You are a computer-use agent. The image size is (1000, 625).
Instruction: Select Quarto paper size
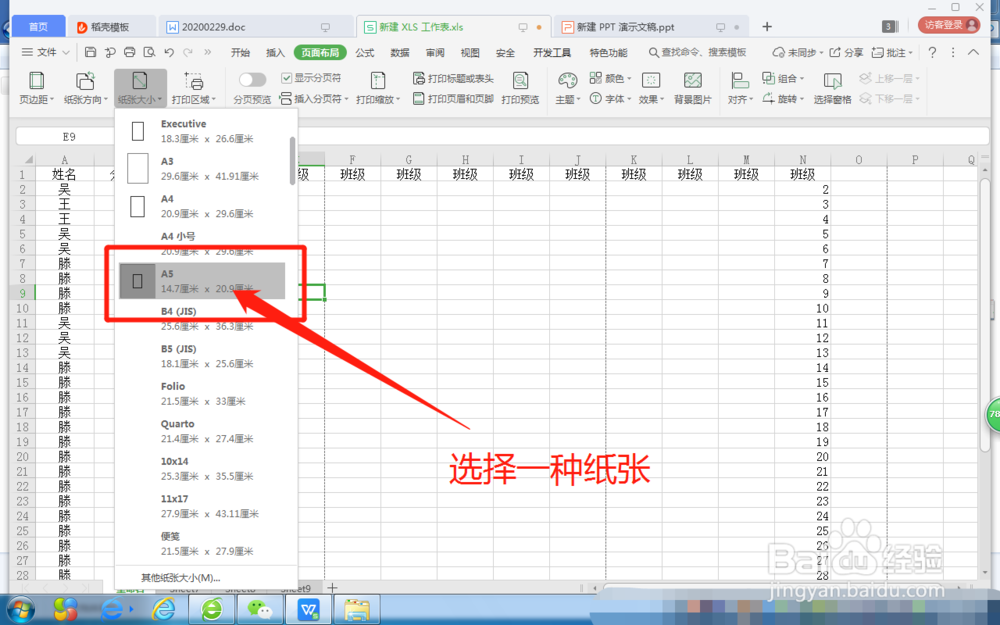click(202, 431)
